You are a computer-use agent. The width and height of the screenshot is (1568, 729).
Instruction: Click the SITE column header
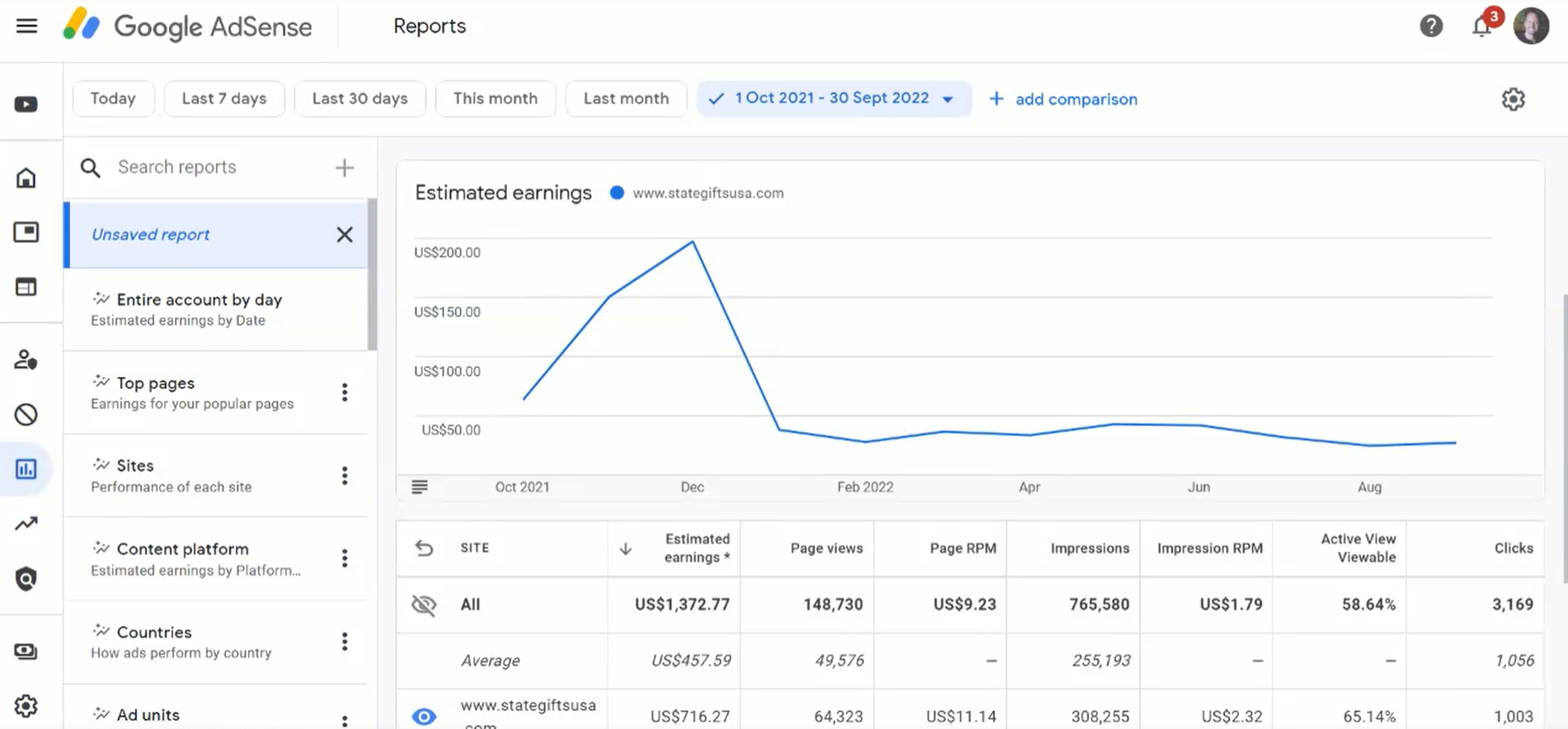click(x=475, y=548)
